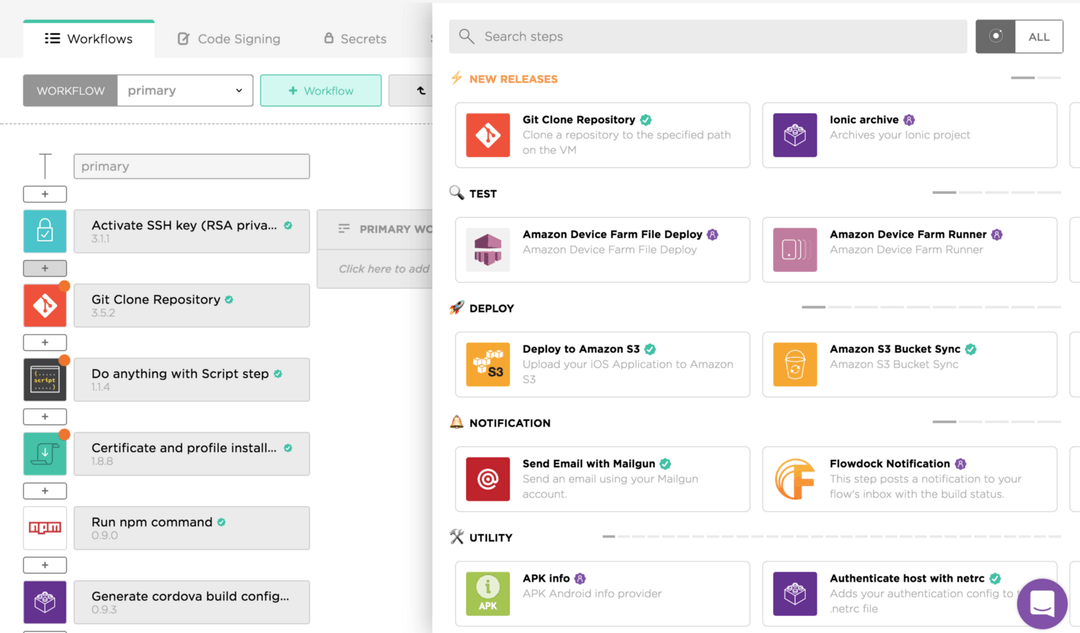Image resolution: width=1080 pixels, height=633 pixels.
Task: Click the Deploy to Amazon S3 icon
Action: click(488, 364)
